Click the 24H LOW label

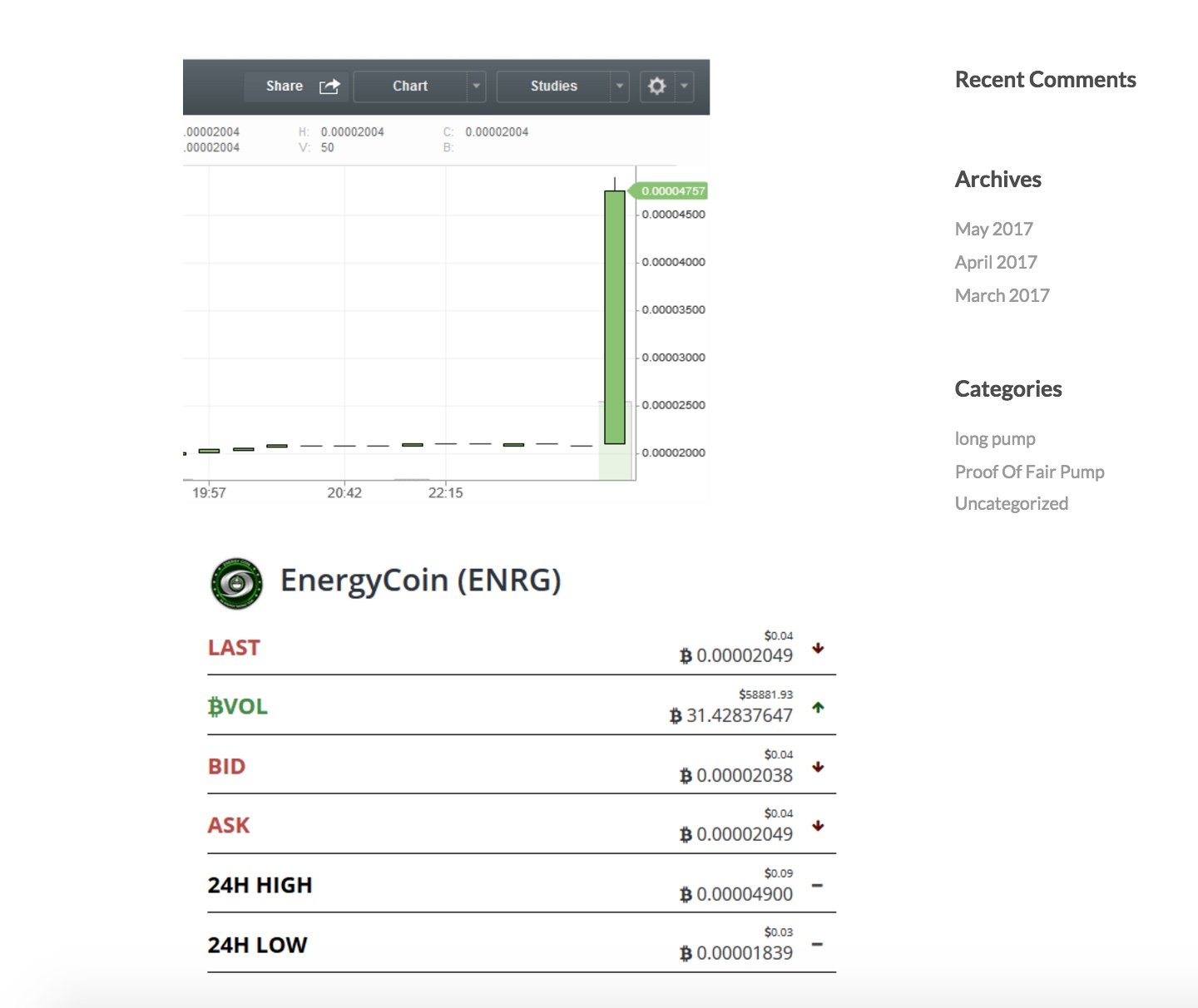pyautogui.click(x=257, y=945)
